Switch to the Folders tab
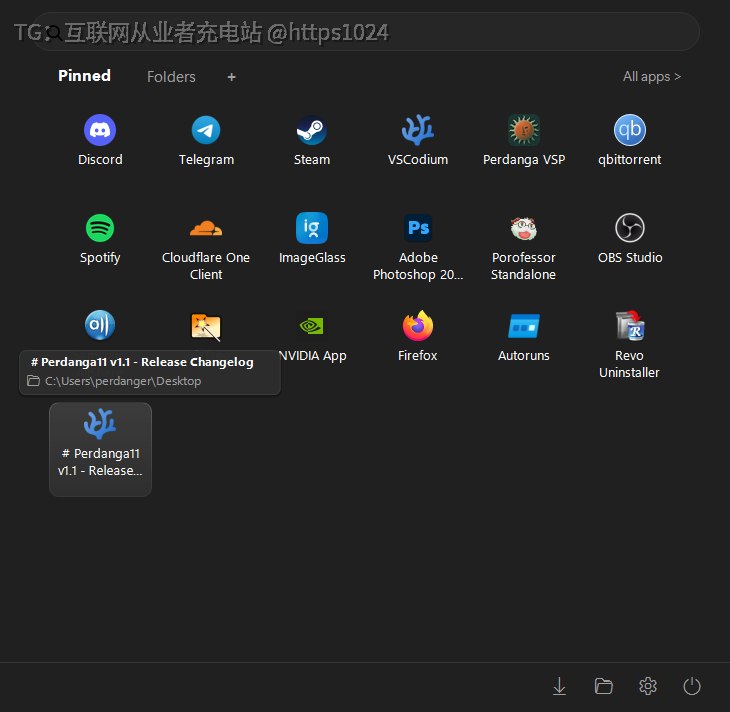The image size is (730, 712). pos(171,77)
